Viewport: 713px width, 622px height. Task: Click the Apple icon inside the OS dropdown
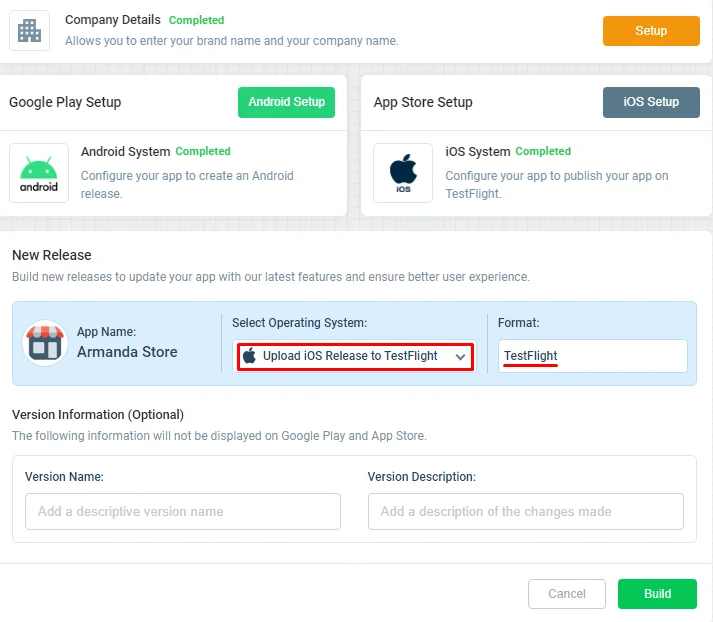(x=249, y=356)
